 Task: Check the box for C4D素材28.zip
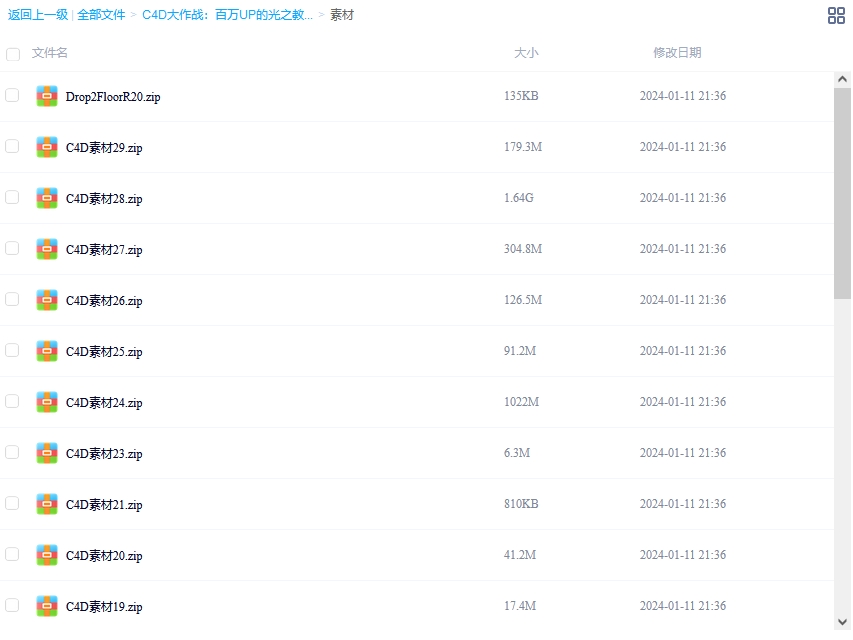click(12, 197)
